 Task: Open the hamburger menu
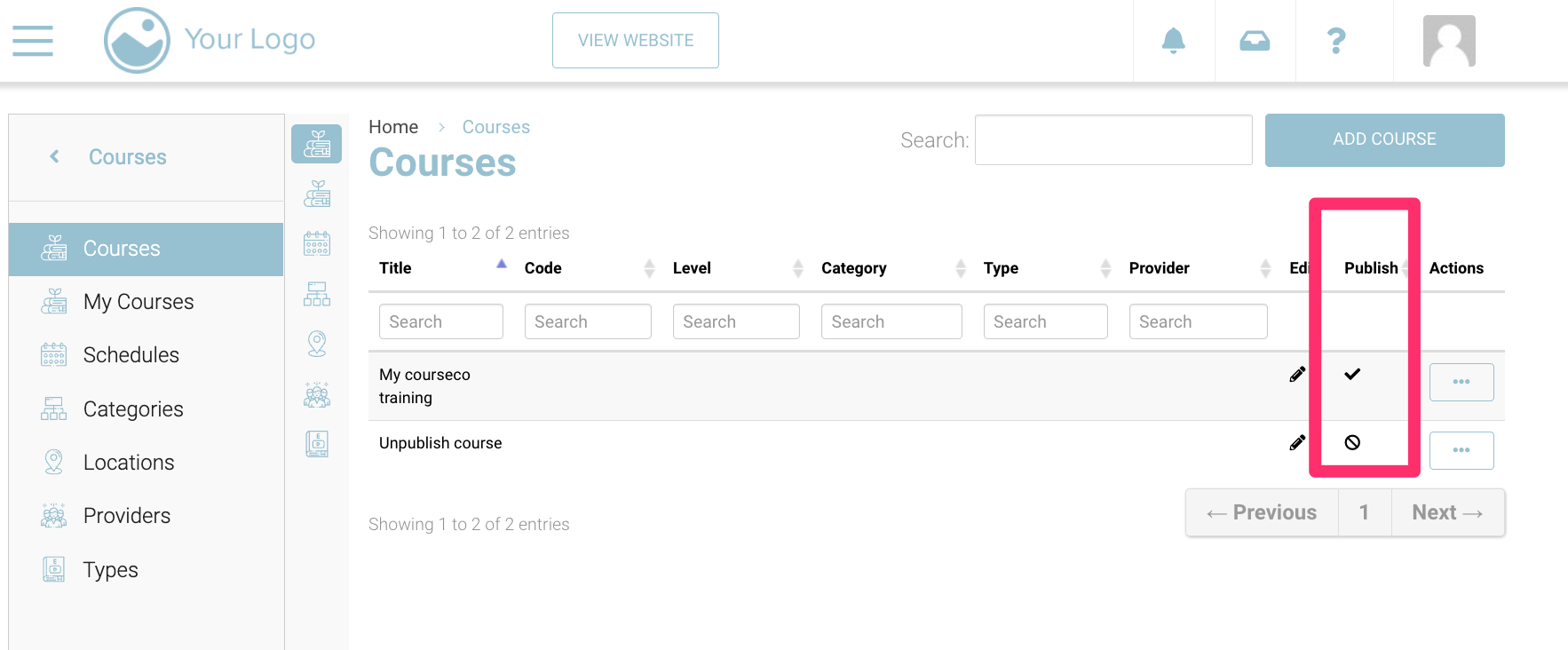(33, 41)
